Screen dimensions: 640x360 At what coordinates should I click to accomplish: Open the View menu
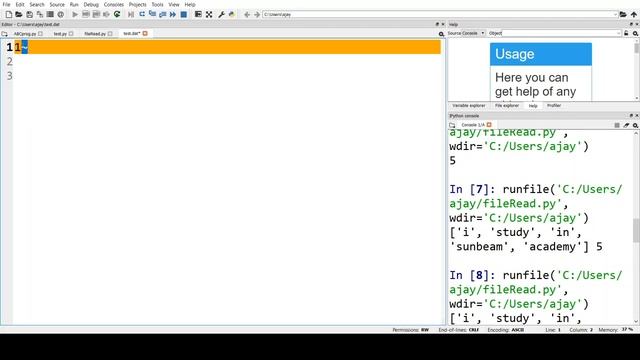[174, 4]
